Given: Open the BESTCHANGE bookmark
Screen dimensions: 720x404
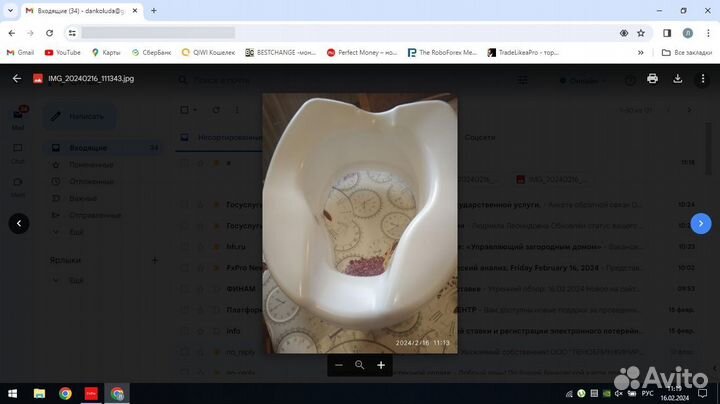Looking at the screenshot, I should 281,52.
